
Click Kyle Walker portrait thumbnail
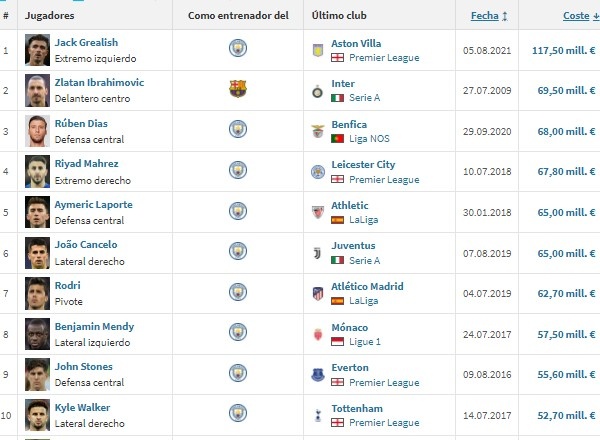[37, 415]
